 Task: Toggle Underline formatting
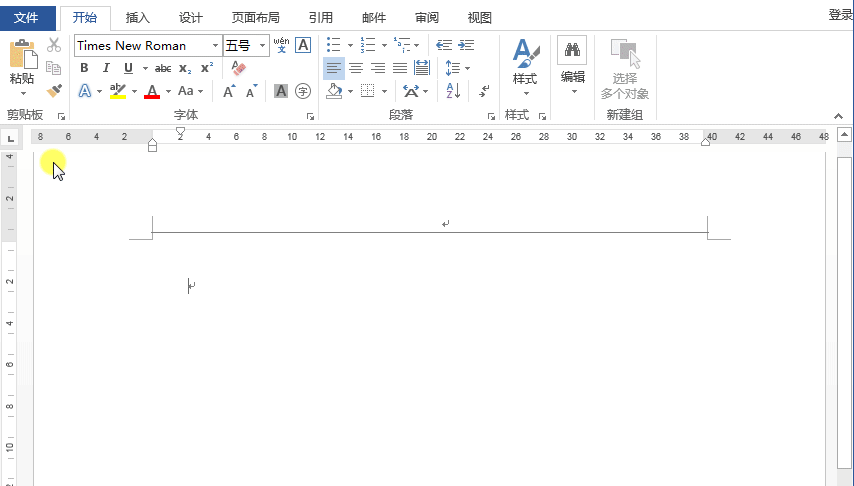[x=129, y=68]
